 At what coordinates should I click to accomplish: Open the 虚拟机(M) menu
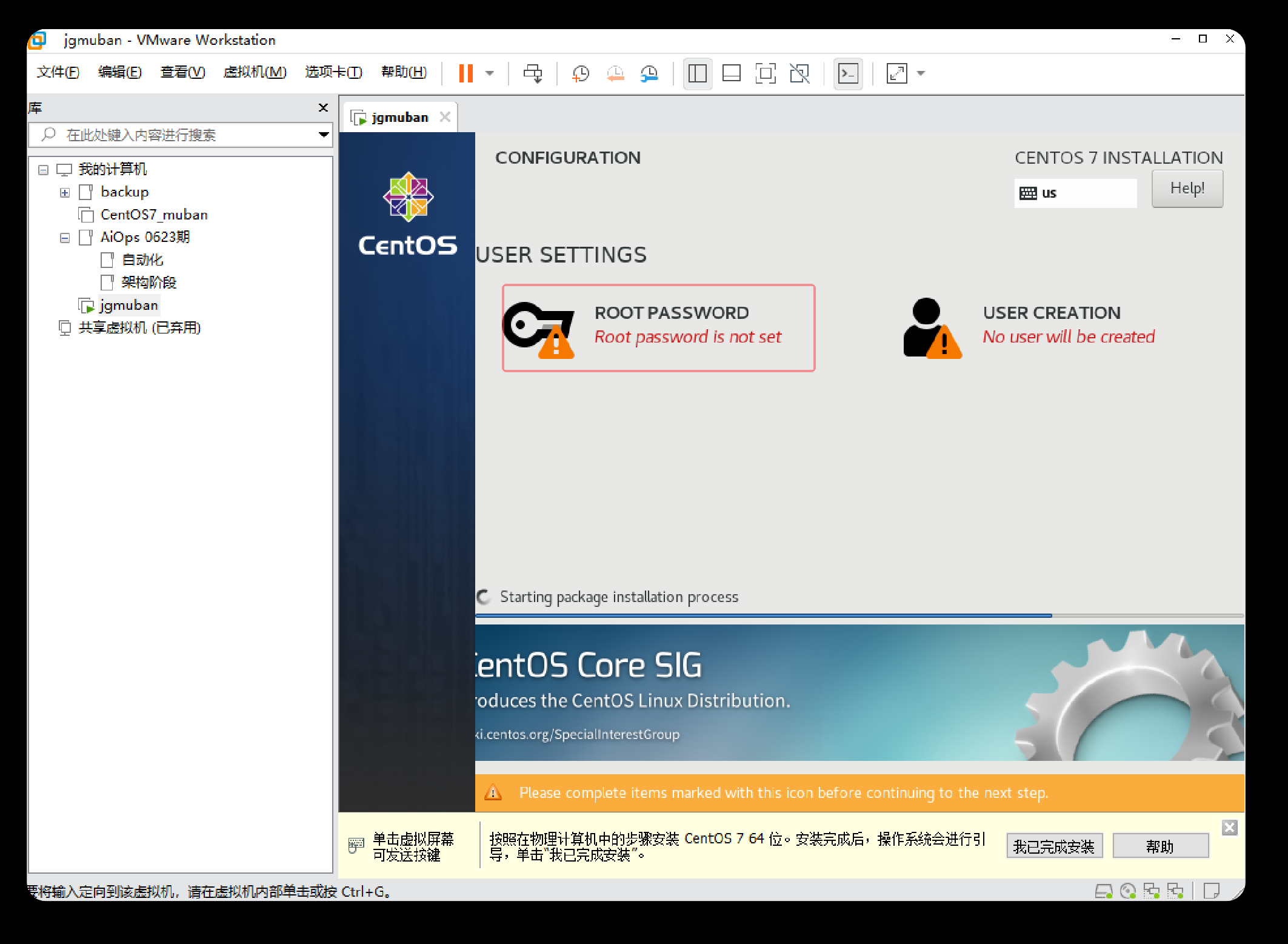pyautogui.click(x=255, y=72)
